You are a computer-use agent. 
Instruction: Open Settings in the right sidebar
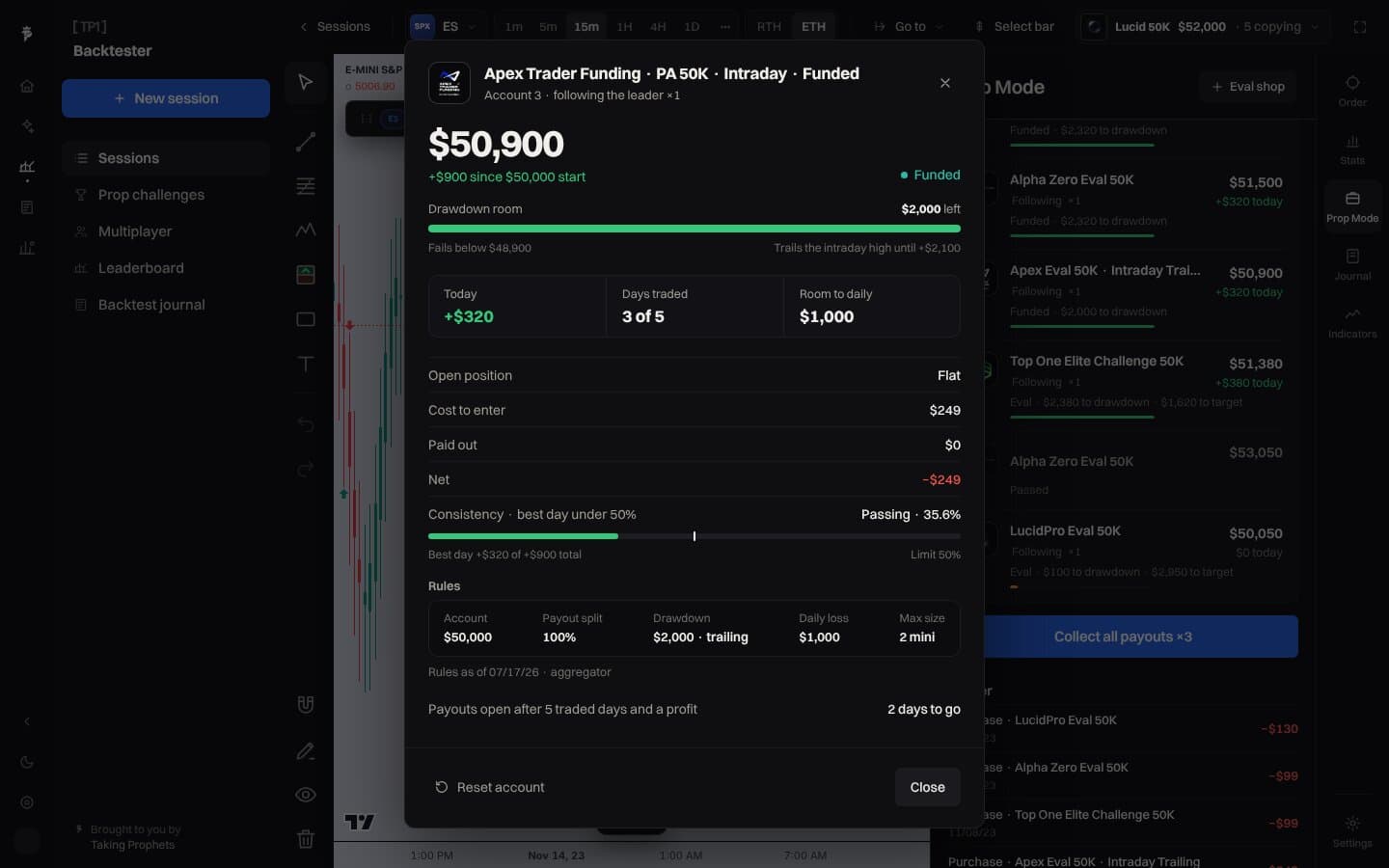click(x=1352, y=831)
